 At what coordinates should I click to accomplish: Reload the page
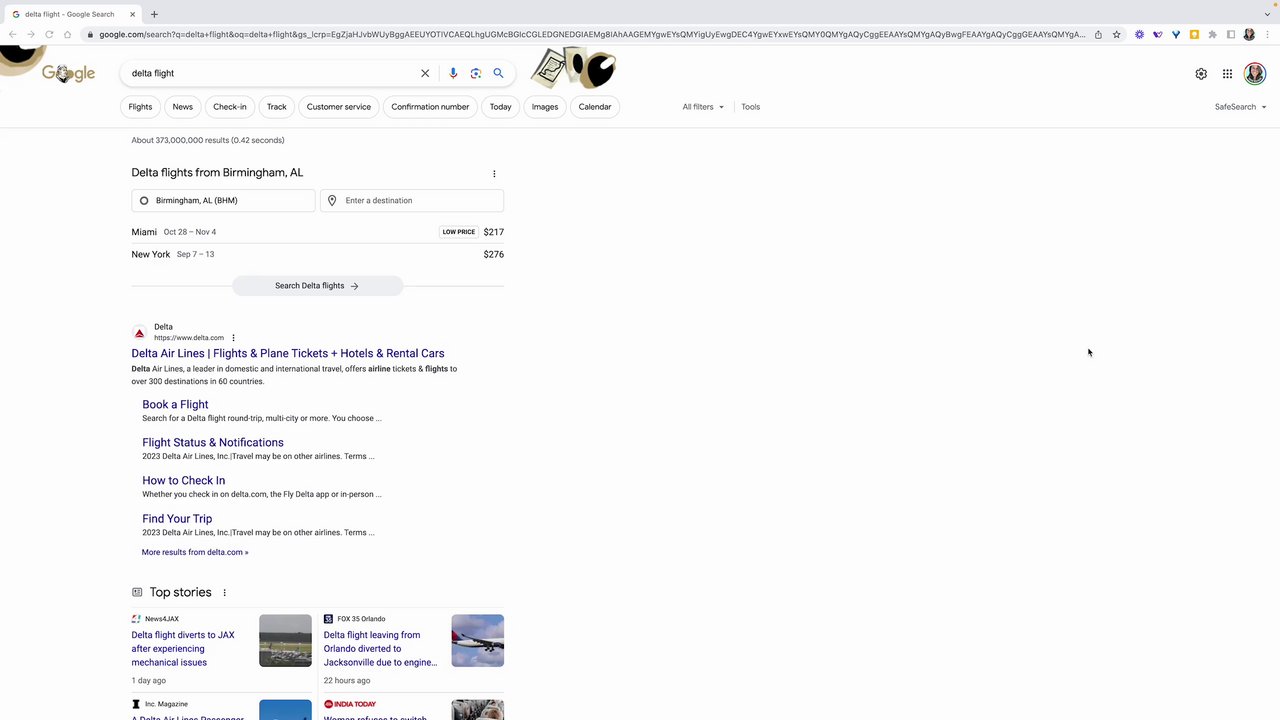tap(49, 34)
